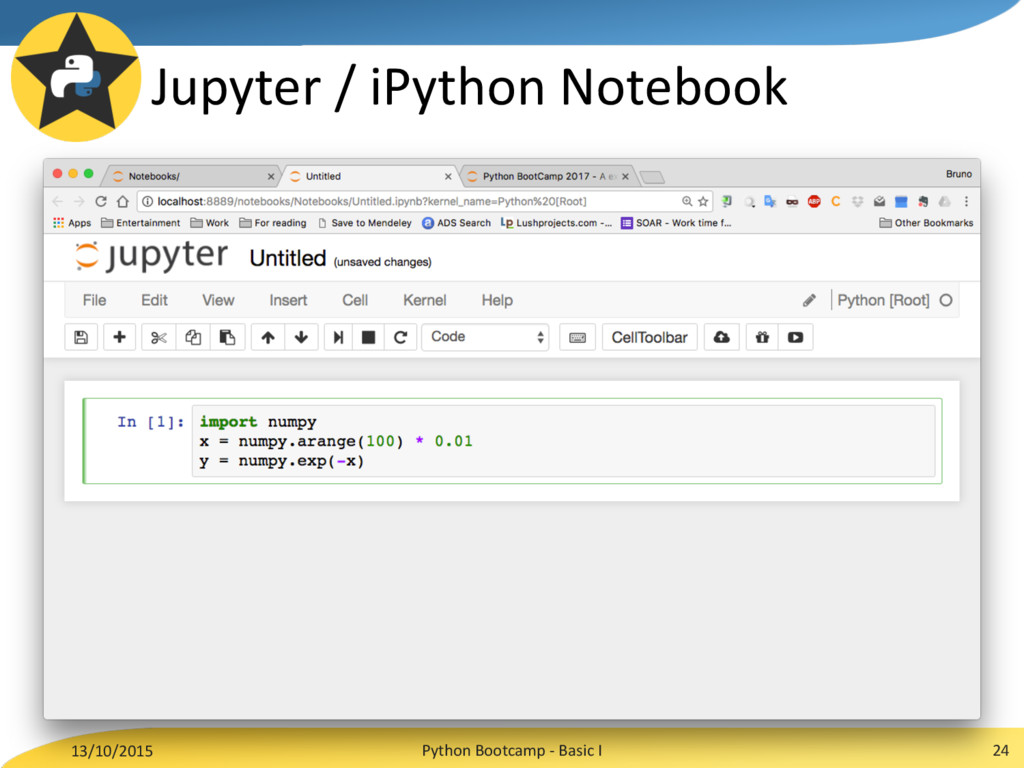Open a new browser tab

[x=652, y=177]
